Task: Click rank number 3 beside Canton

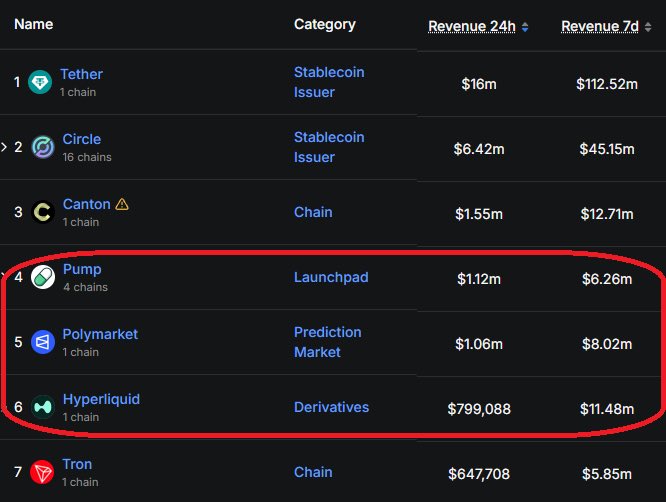Action: point(18,212)
